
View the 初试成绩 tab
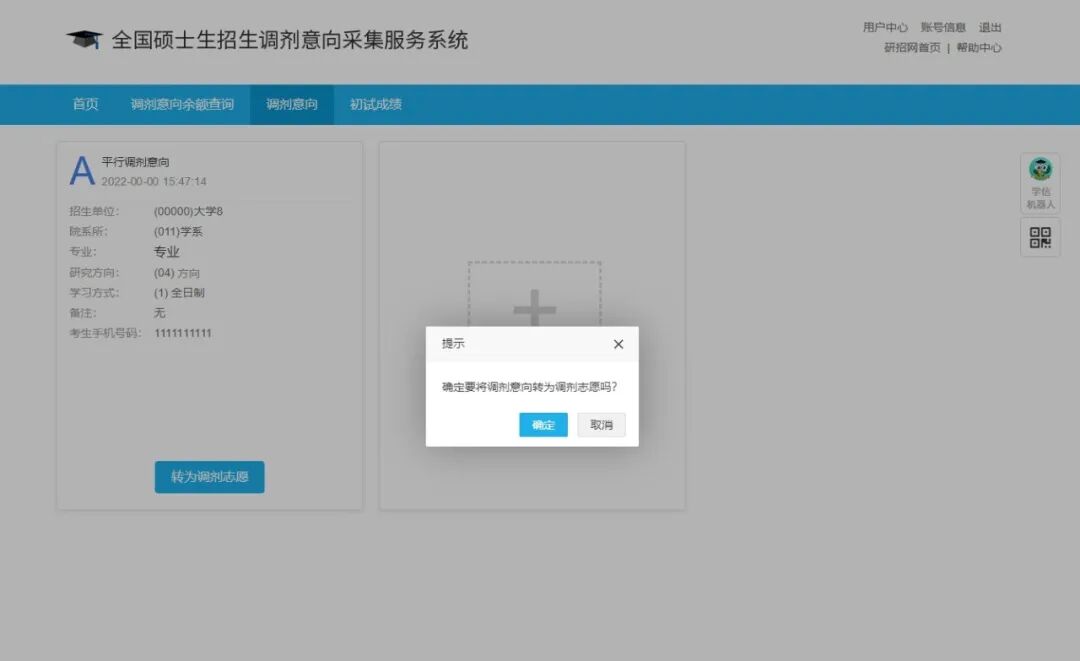coord(374,104)
